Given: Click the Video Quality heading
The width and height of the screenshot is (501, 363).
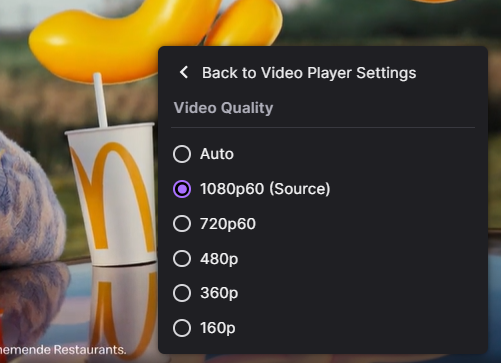Looking at the screenshot, I should click(x=223, y=108).
